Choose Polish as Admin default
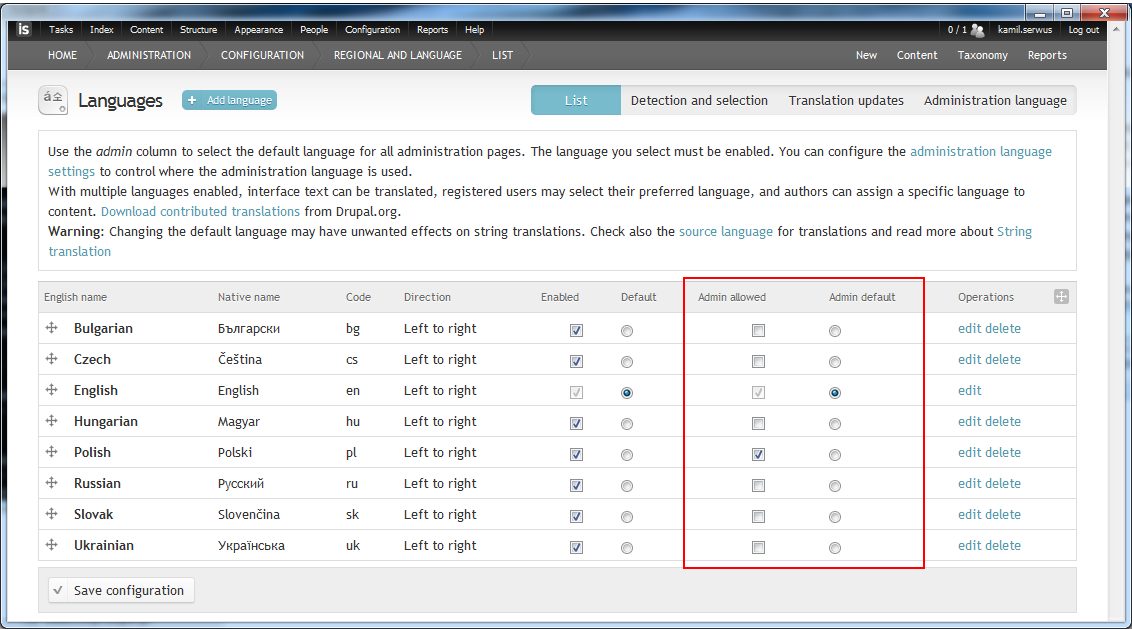This screenshot has width=1132, height=630. click(835, 455)
